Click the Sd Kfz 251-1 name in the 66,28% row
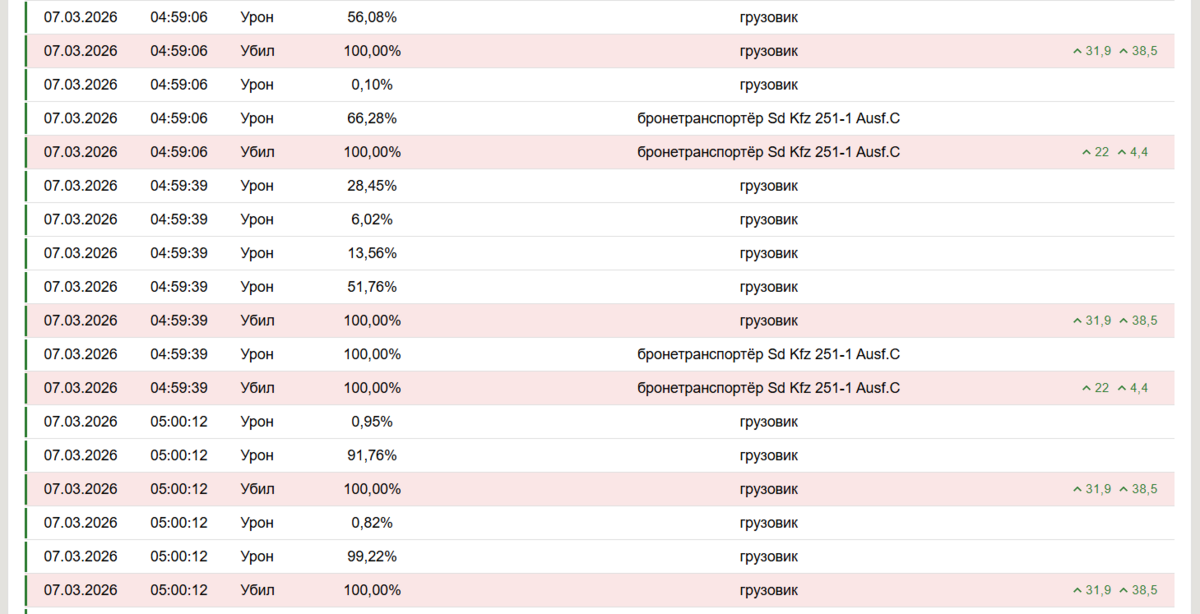This screenshot has height=614, width=1200. click(768, 119)
